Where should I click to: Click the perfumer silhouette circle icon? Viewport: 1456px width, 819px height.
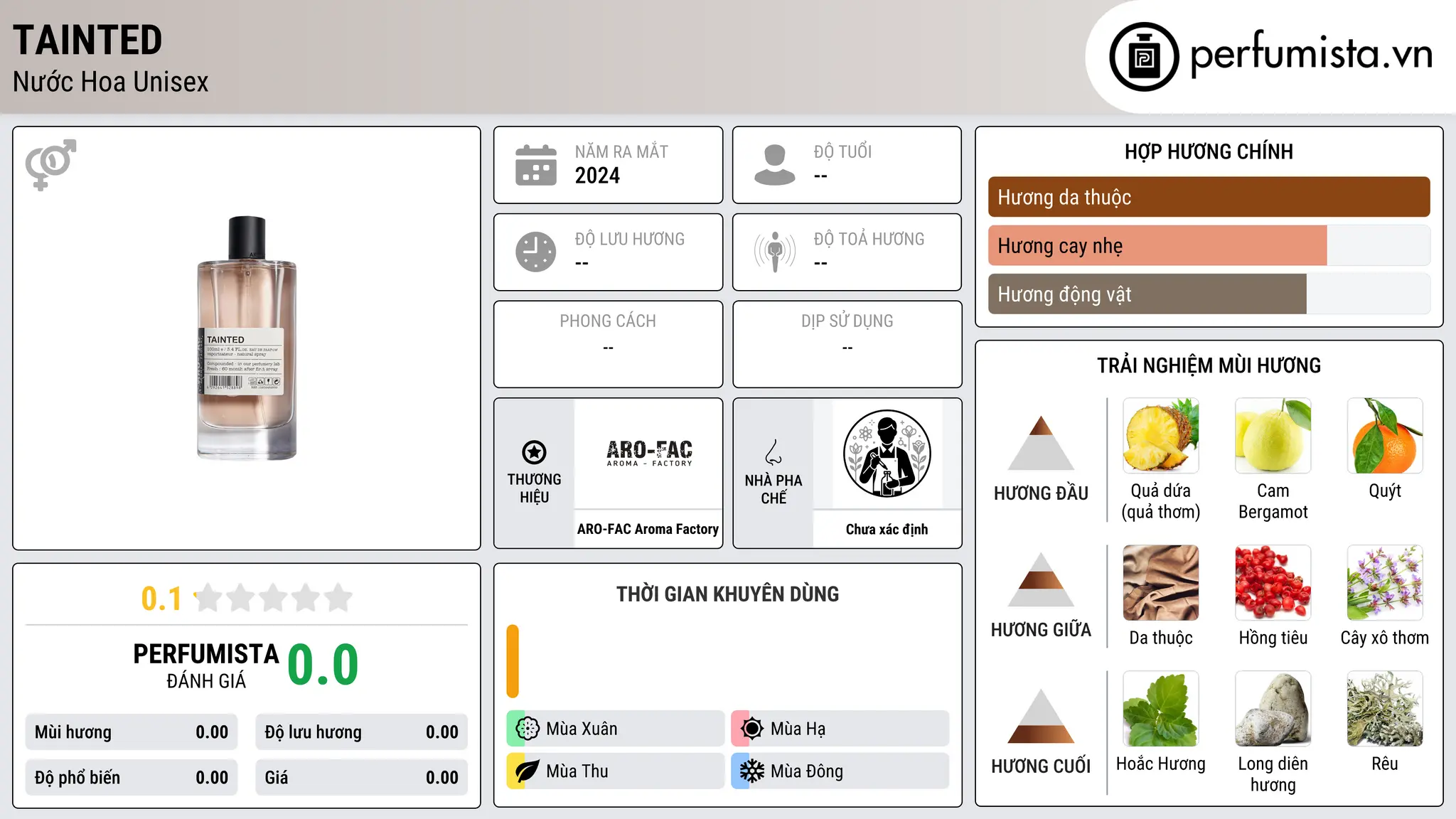point(887,454)
